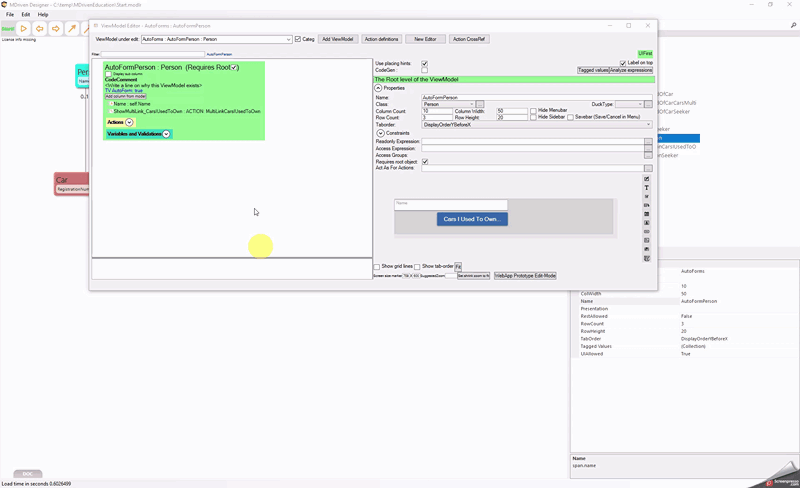Uncheck Use placing hints checkbox

coord(425,63)
